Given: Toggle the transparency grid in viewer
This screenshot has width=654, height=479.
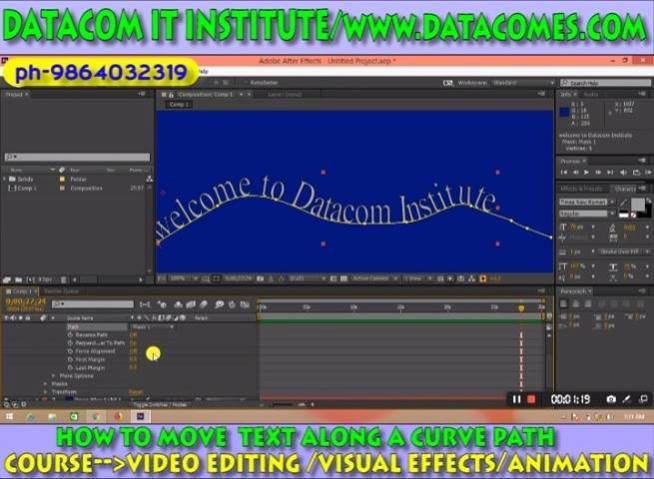Looking at the screenshot, I should [x=344, y=278].
